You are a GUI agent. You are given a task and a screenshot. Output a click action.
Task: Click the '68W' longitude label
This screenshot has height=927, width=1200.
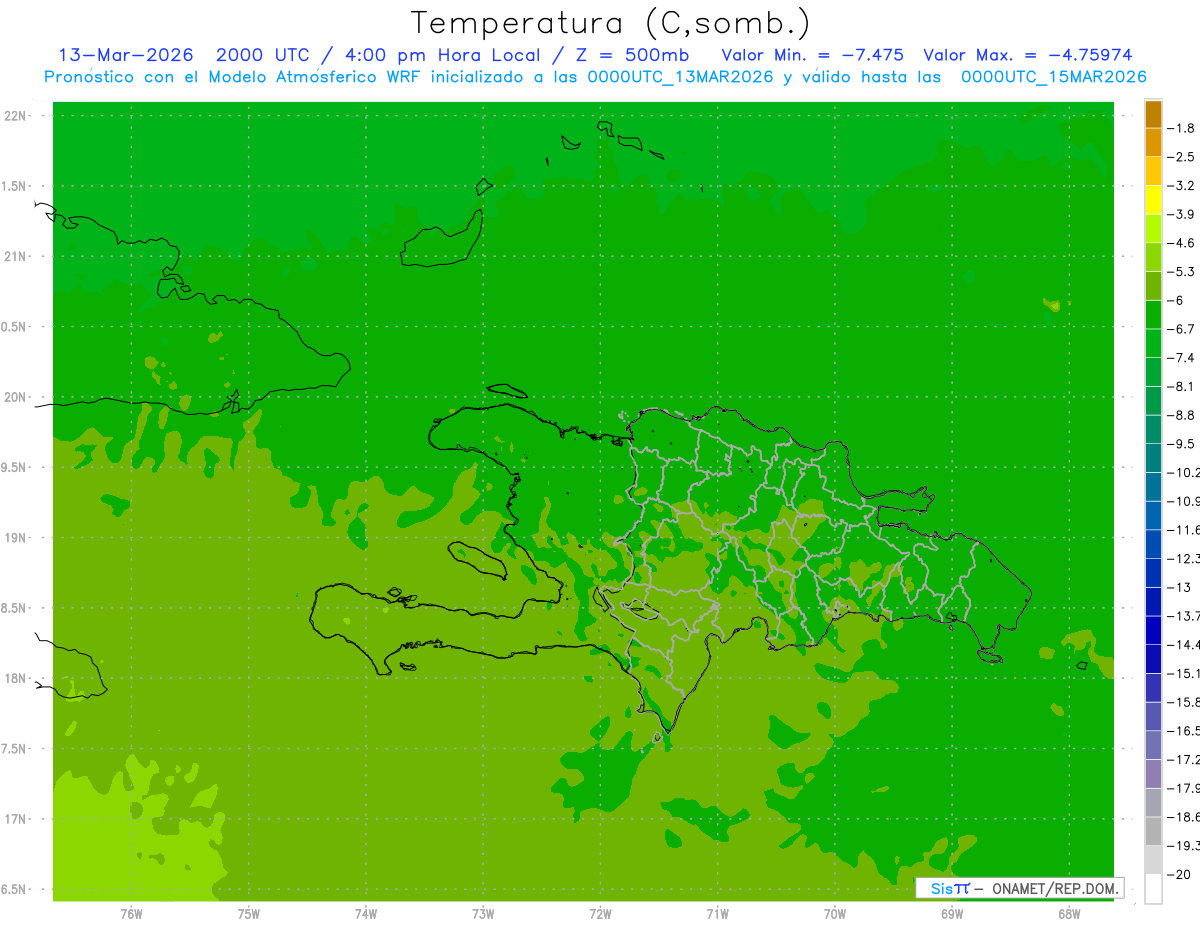(x=1069, y=914)
